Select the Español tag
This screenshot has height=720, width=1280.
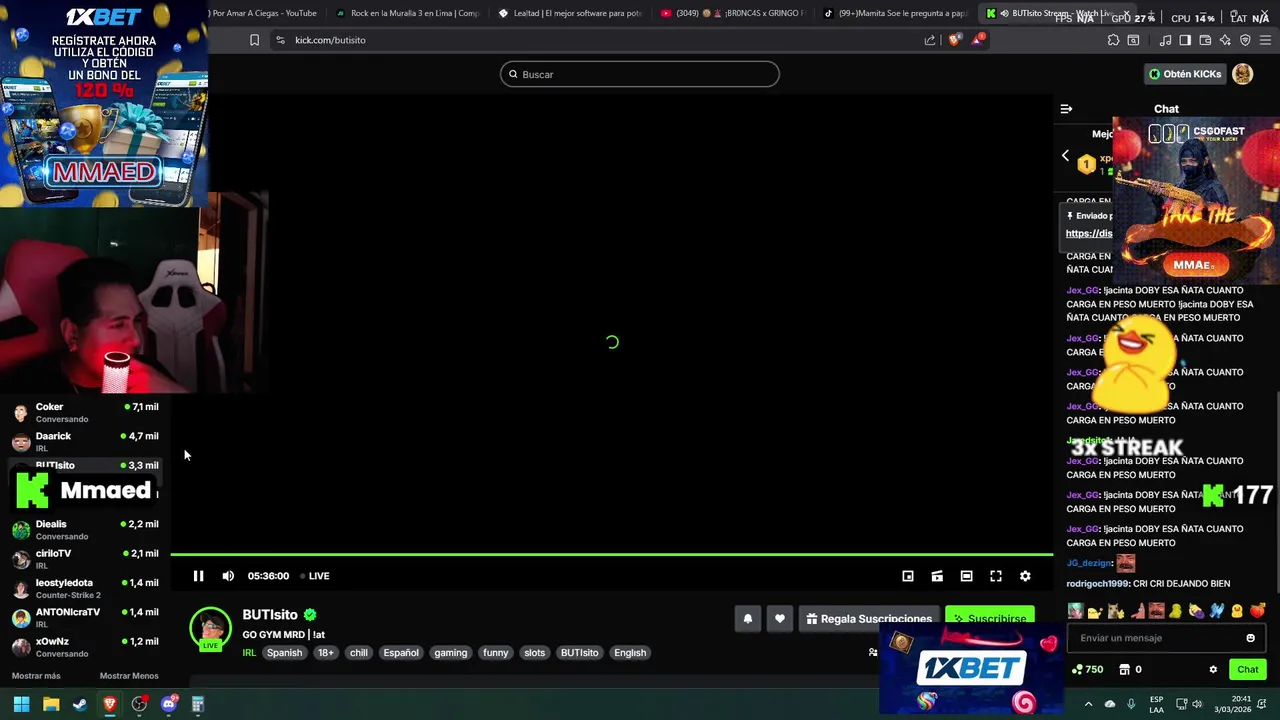point(401,653)
